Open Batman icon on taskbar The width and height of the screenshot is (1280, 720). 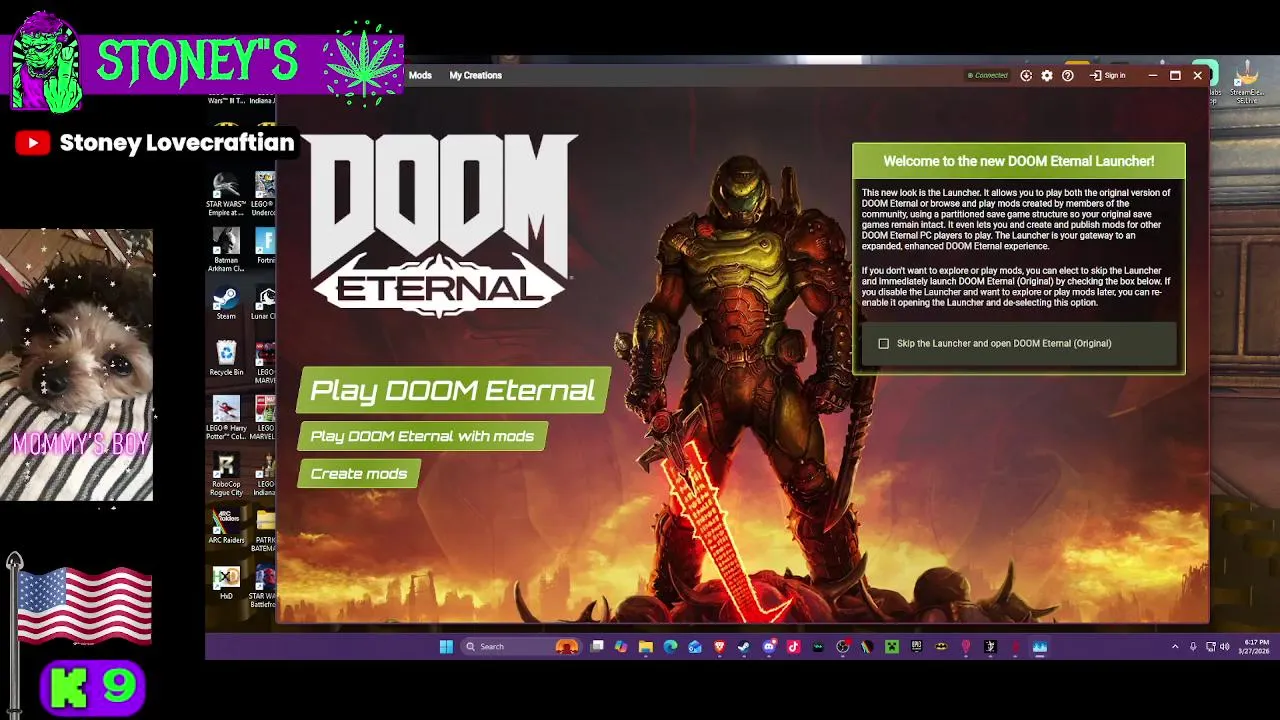[x=941, y=647]
